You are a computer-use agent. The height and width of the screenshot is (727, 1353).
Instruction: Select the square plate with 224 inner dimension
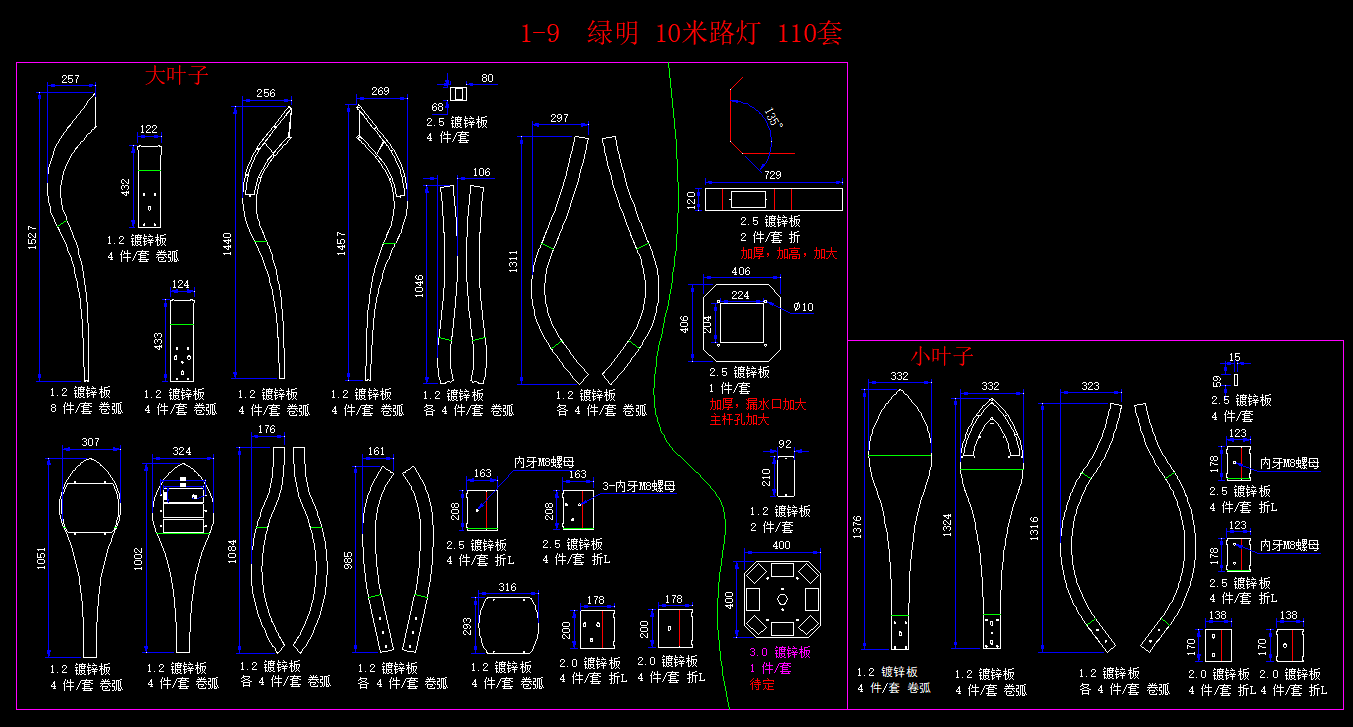click(741, 323)
